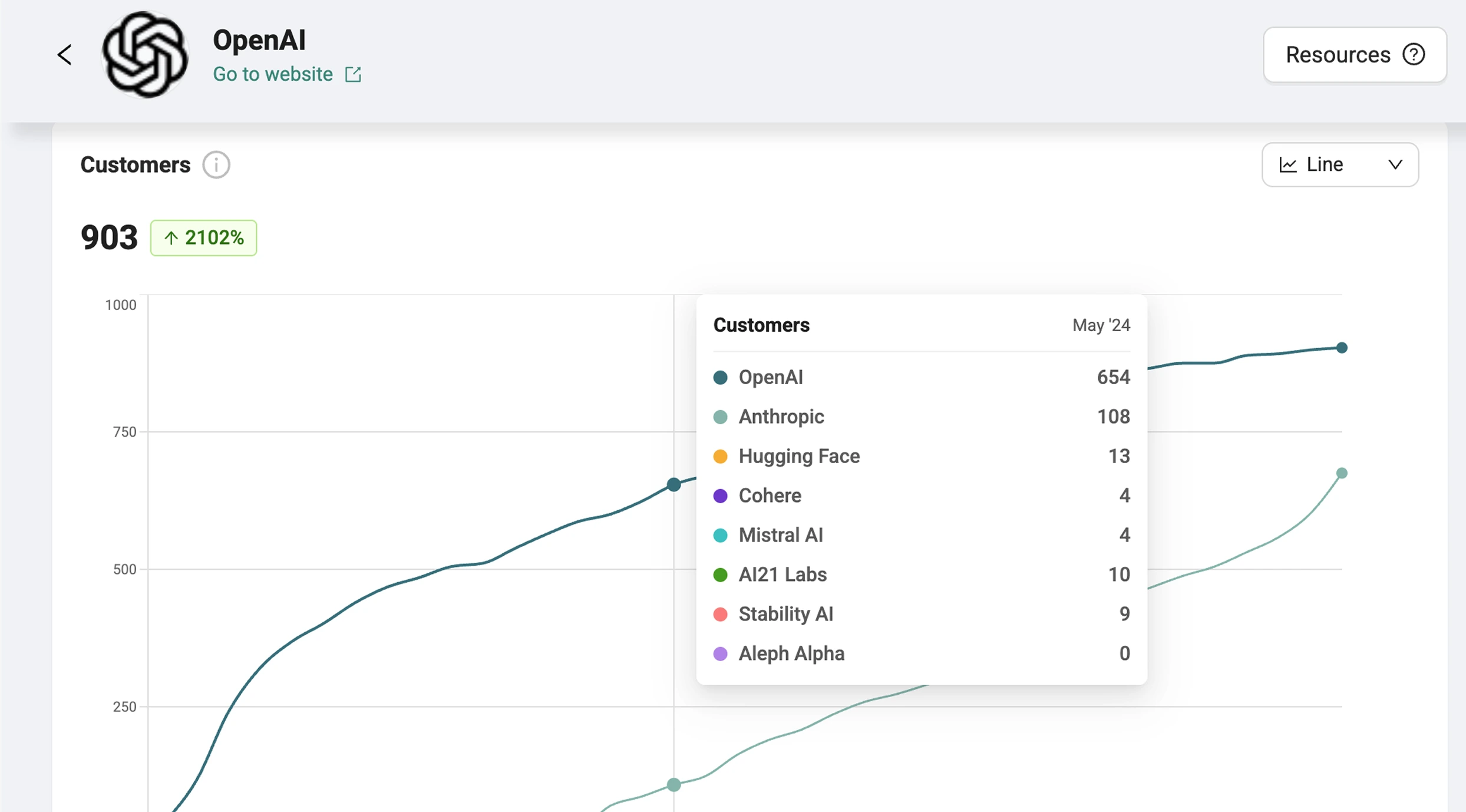Click the Anthropic value 108
The height and width of the screenshot is (812, 1466).
1113,417
